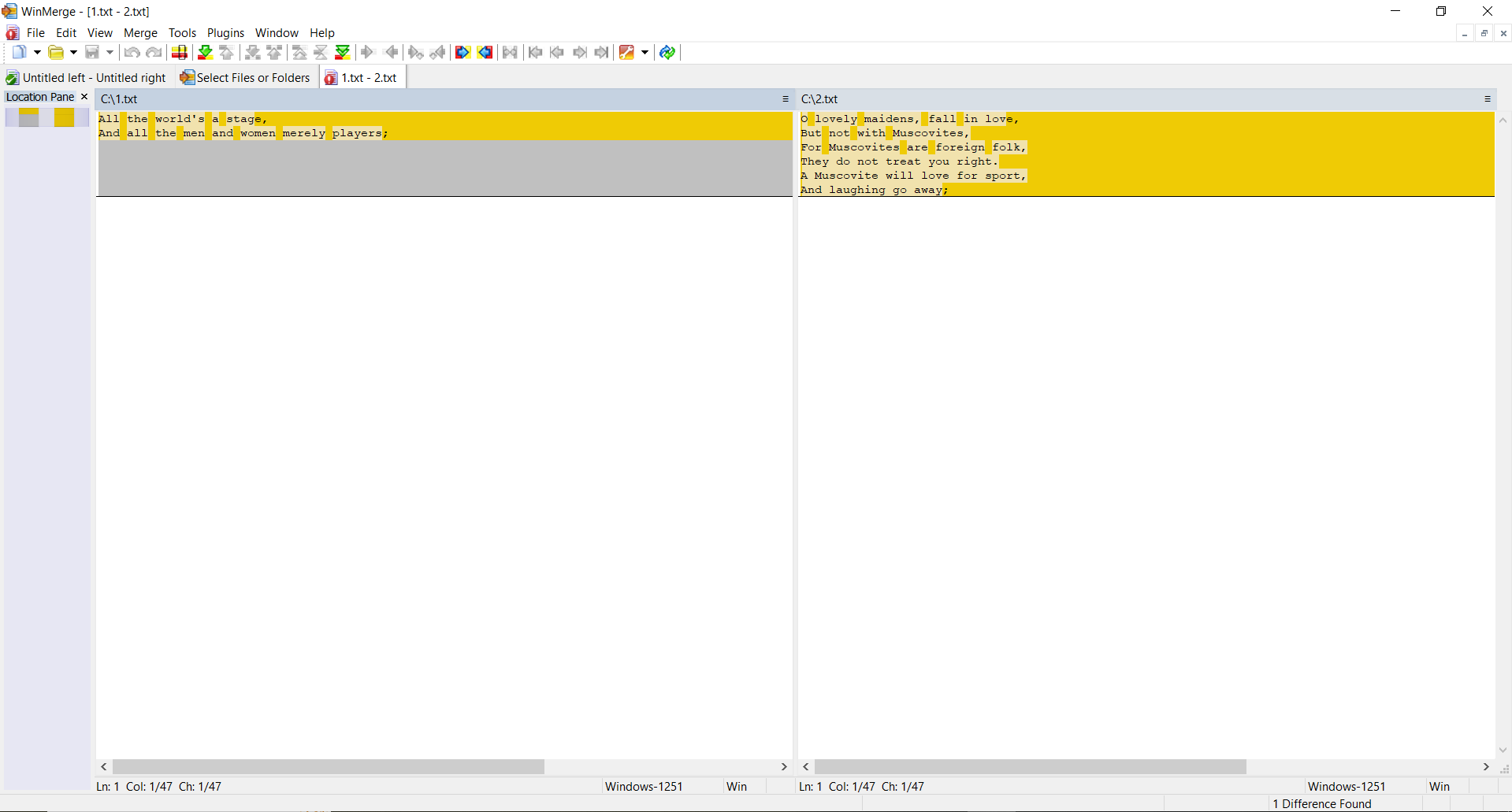Expand the New document dropdown arrow

[x=37, y=53]
